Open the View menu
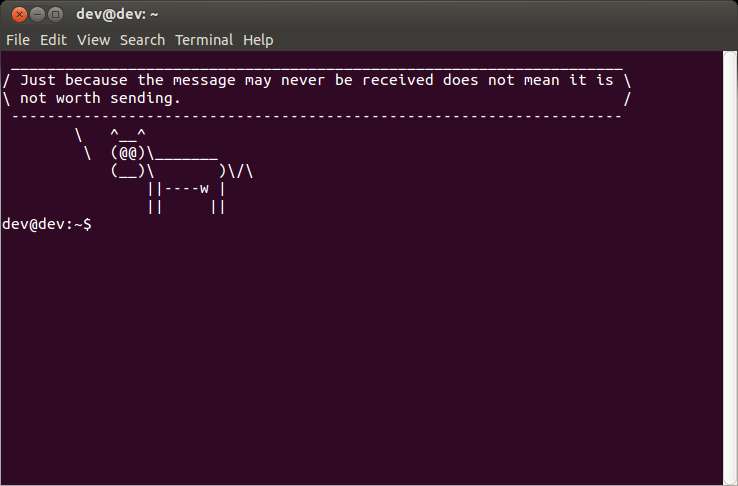738x486 pixels. (x=94, y=40)
